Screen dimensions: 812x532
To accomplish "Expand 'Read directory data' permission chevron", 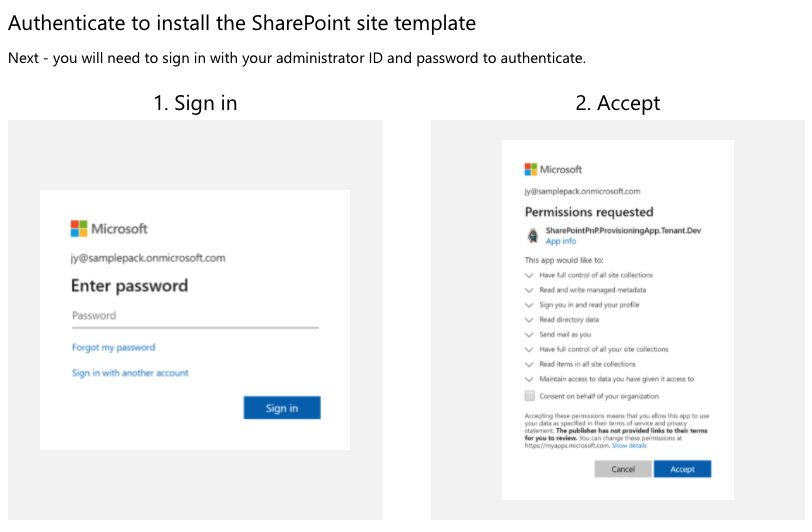I will (529, 320).
